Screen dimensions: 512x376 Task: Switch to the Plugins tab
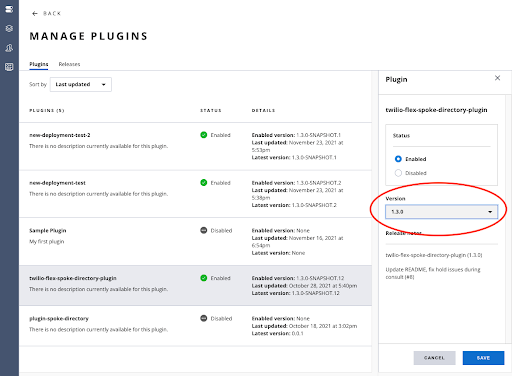coord(39,64)
